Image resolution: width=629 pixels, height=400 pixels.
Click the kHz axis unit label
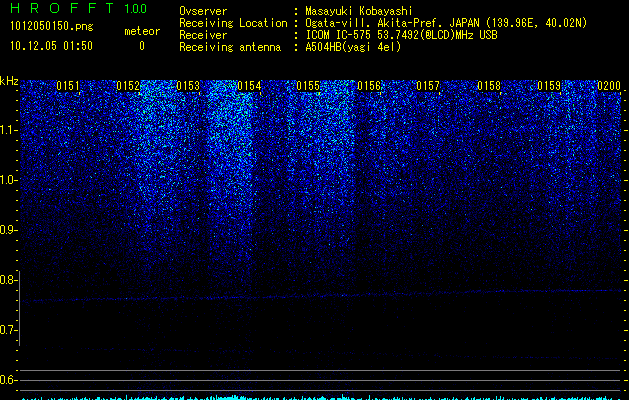point(9,81)
